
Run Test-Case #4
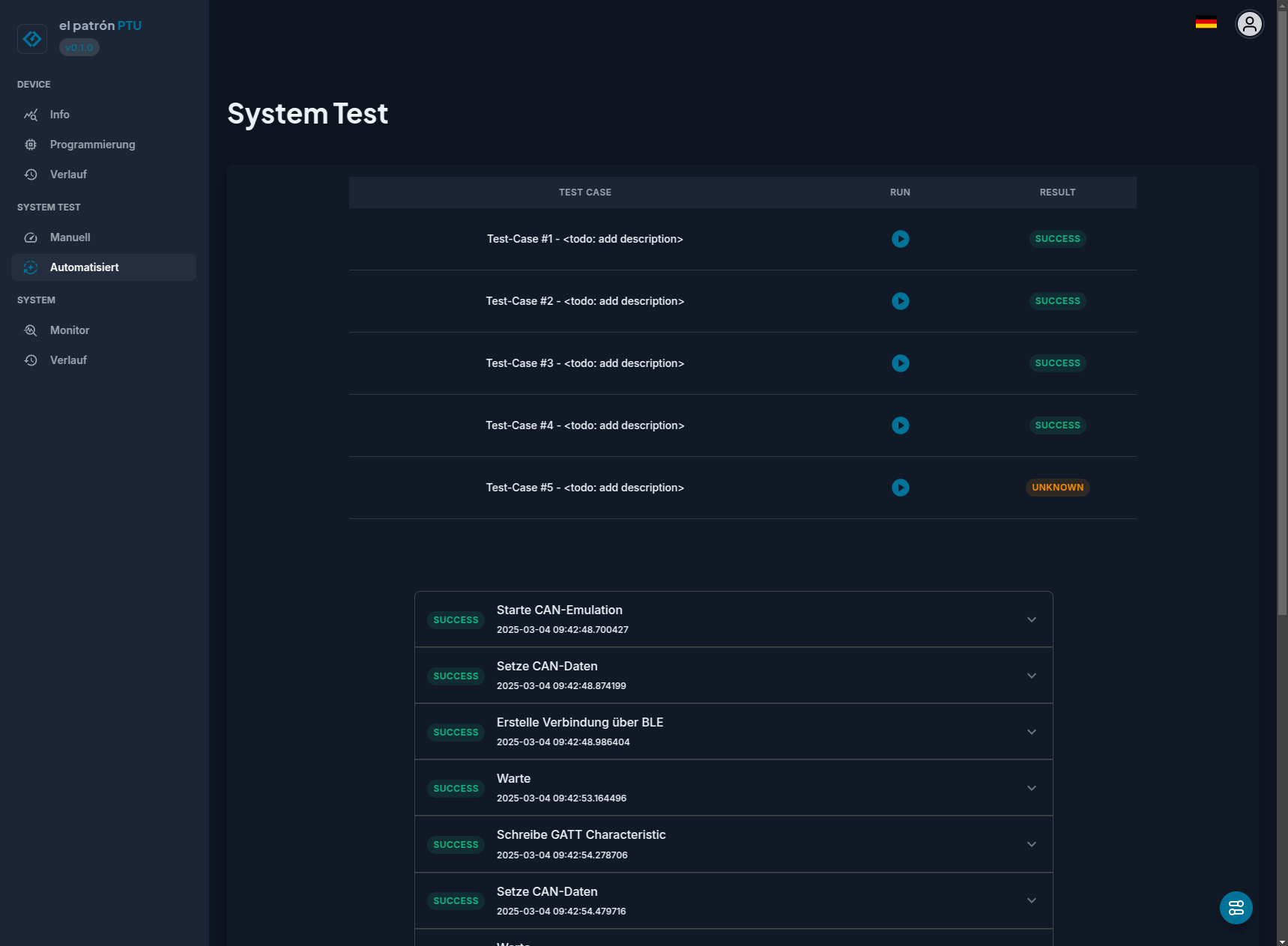point(901,425)
